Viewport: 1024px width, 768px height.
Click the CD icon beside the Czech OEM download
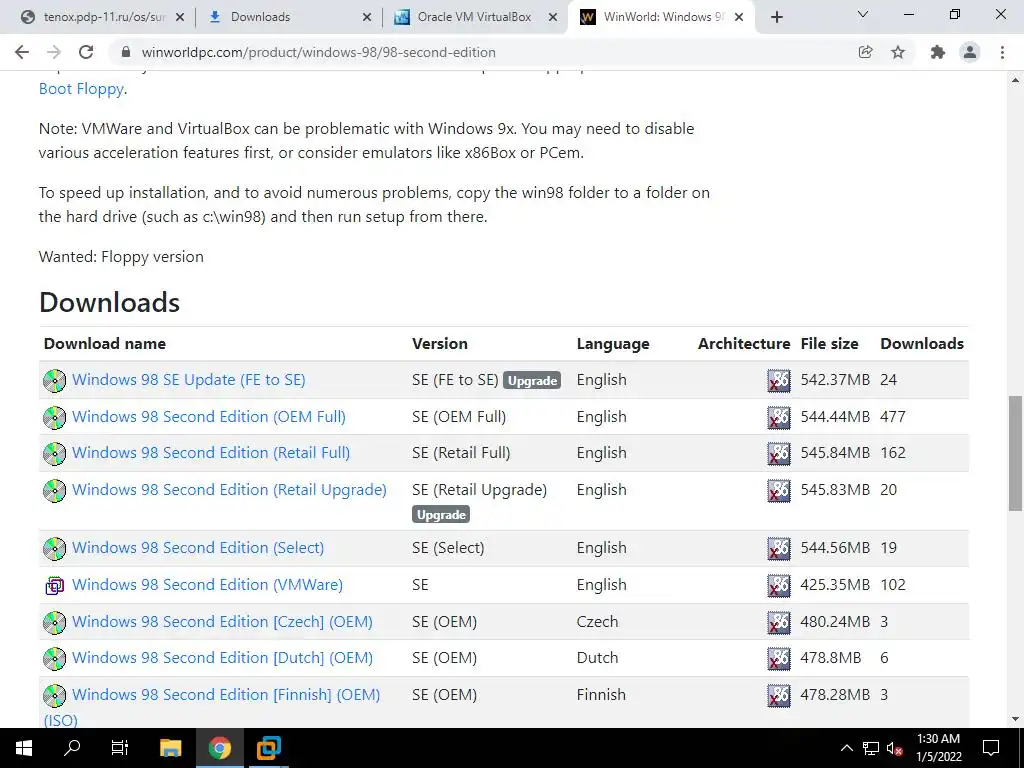click(54, 622)
